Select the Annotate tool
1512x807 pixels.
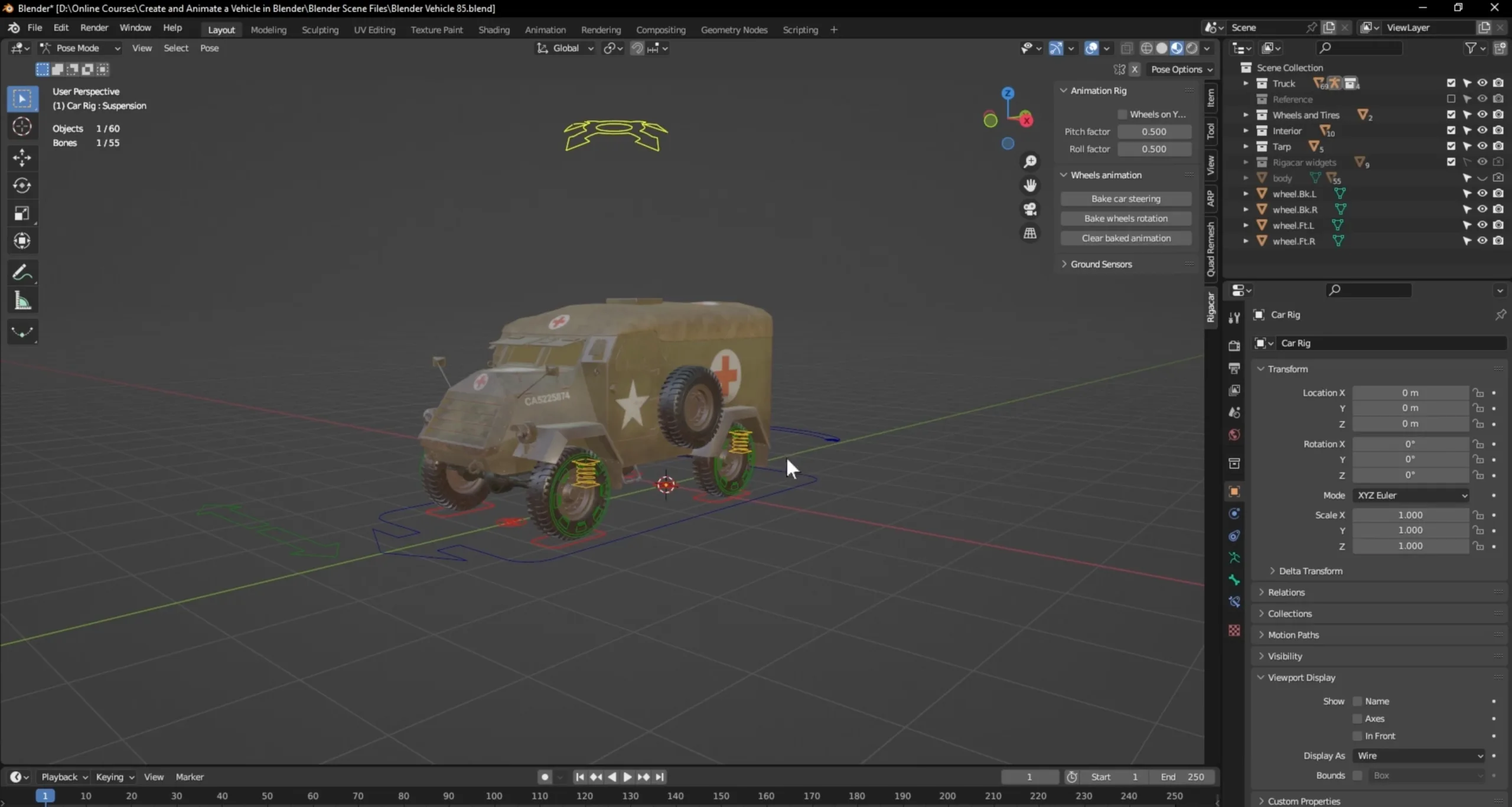click(x=22, y=272)
